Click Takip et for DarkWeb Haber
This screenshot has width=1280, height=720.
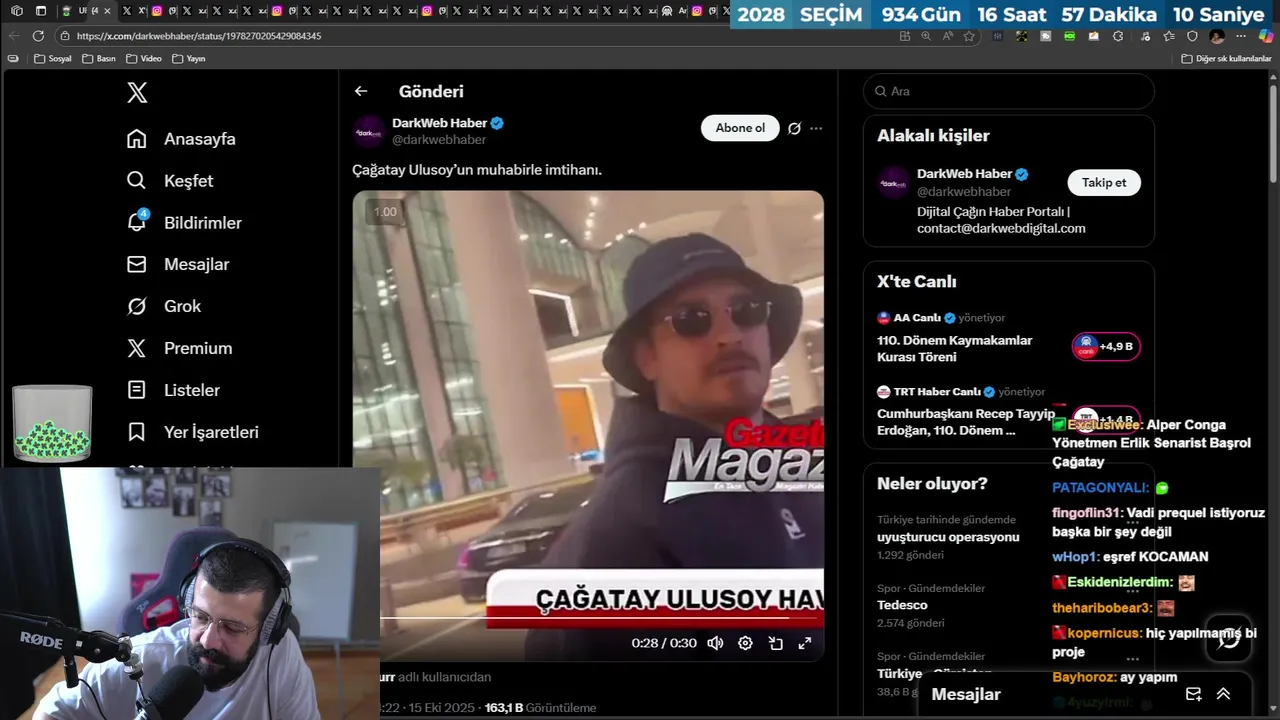tap(1104, 182)
